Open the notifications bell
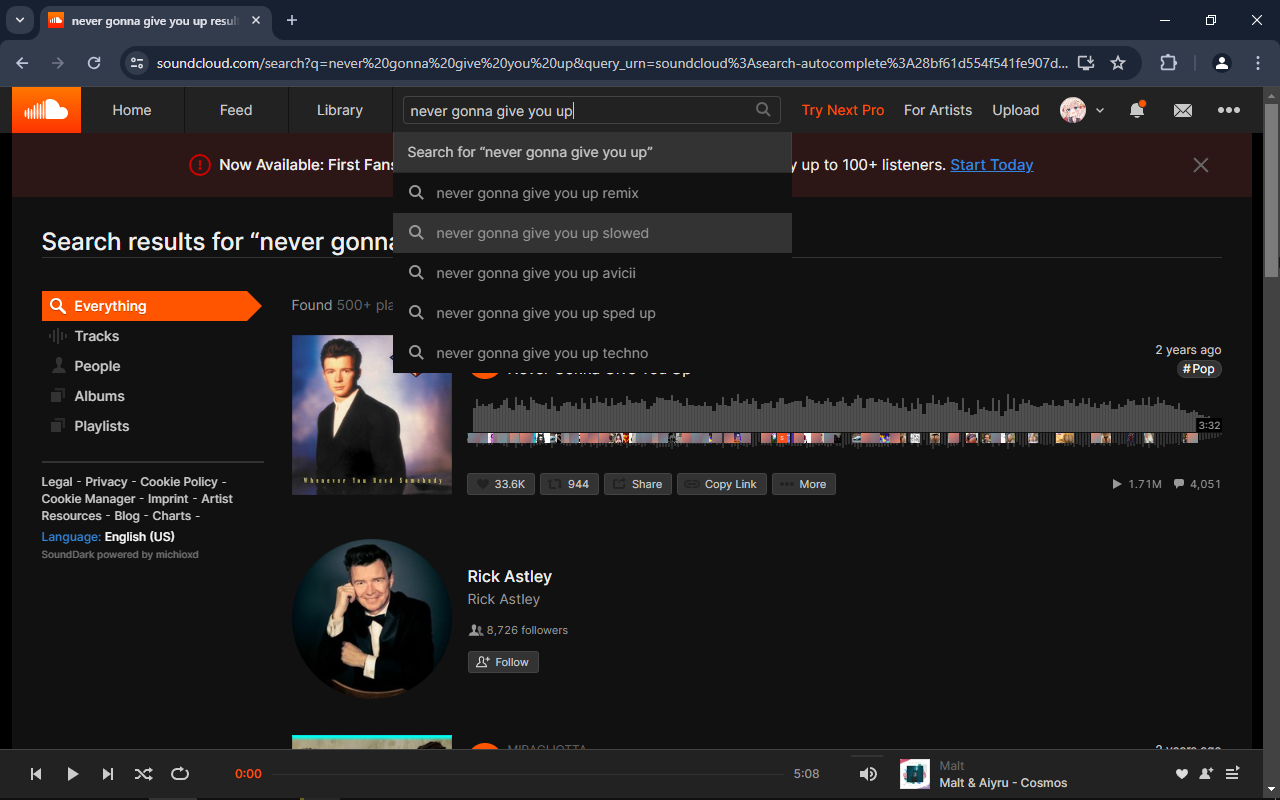Image resolution: width=1280 pixels, height=800 pixels. pyautogui.click(x=1137, y=110)
